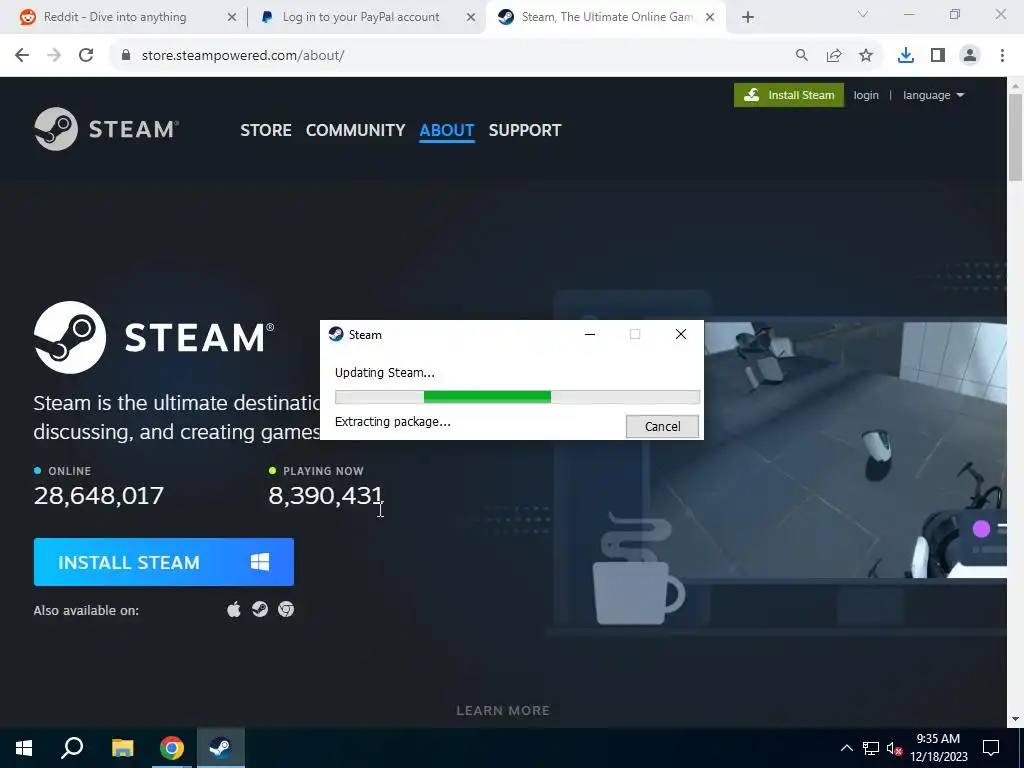Go back to the previous page
Image resolution: width=1024 pixels, height=768 pixels.
click(22, 56)
